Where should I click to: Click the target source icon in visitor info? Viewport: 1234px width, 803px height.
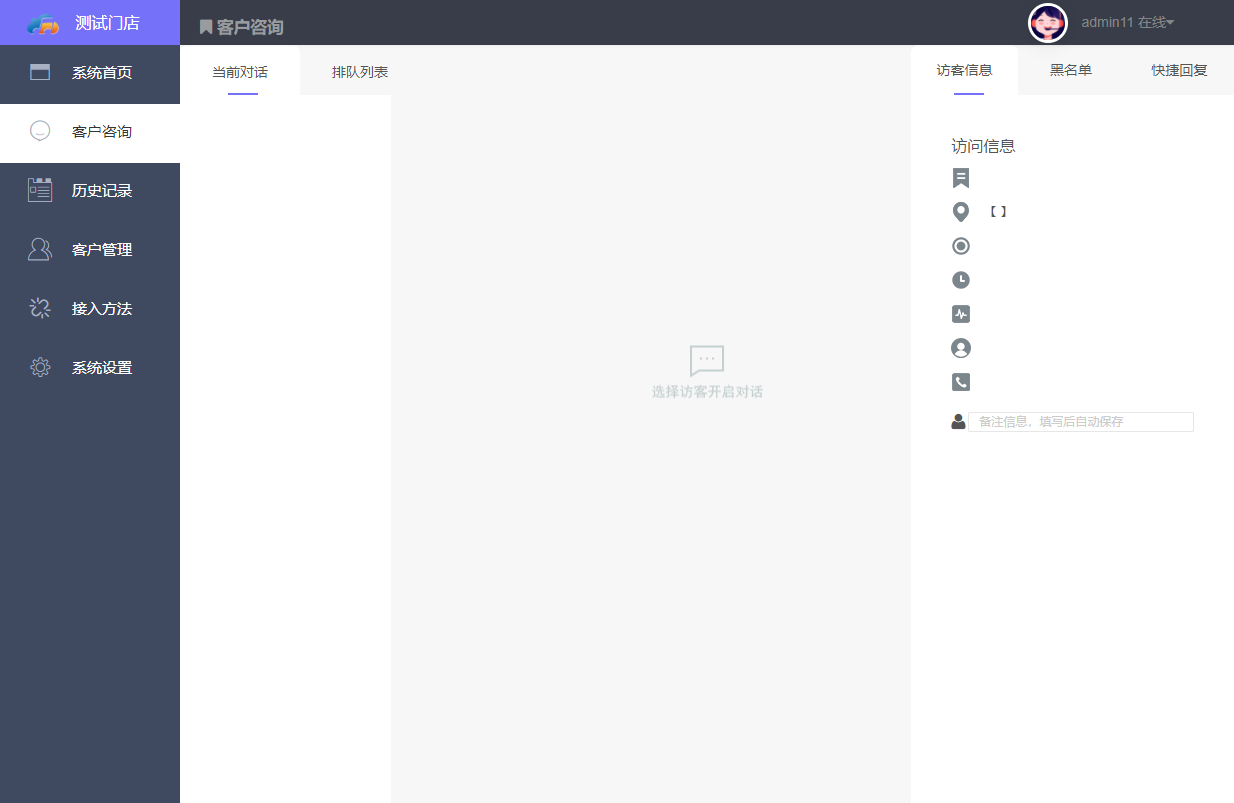961,245
